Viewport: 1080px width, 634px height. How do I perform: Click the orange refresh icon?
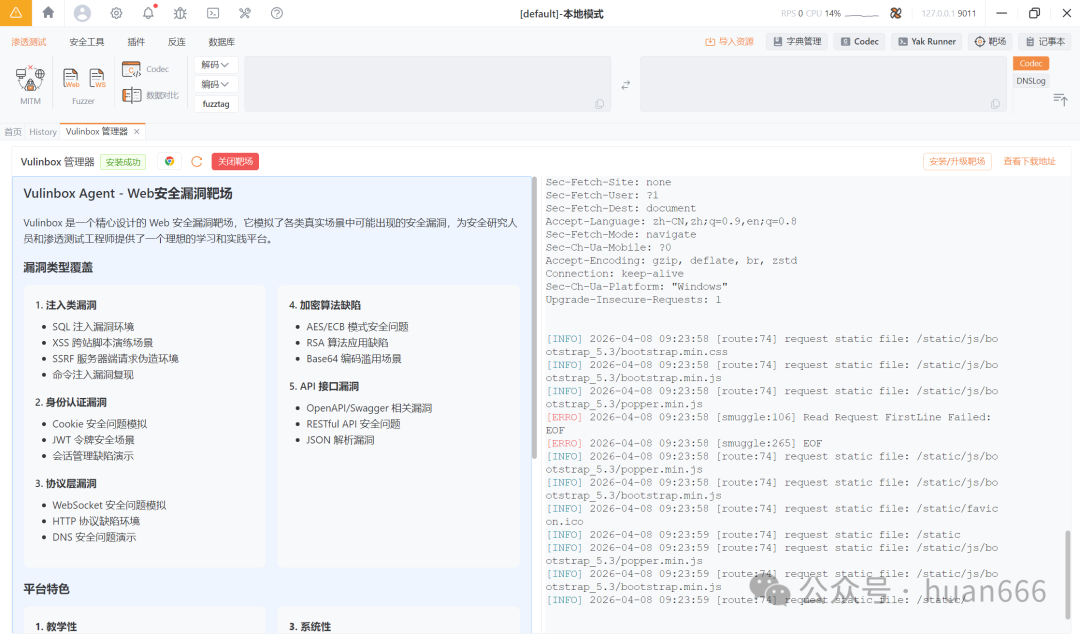pyautogui.click(x=196, y=161)
